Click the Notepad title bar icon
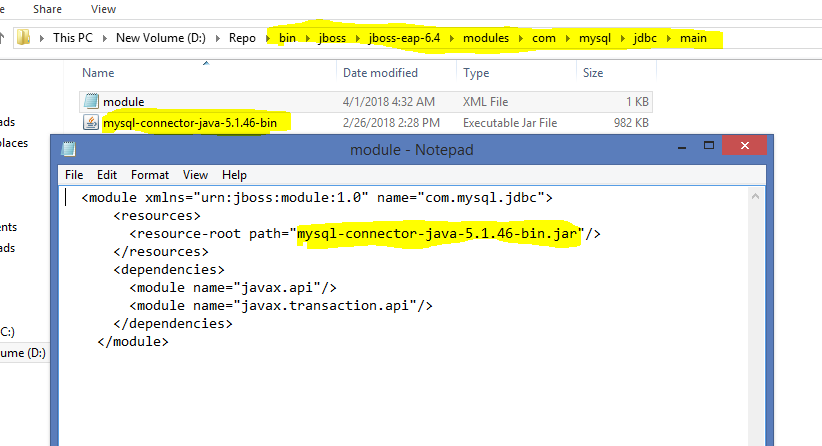The width and height of the screenshot is (822, 446). [69, 149]
